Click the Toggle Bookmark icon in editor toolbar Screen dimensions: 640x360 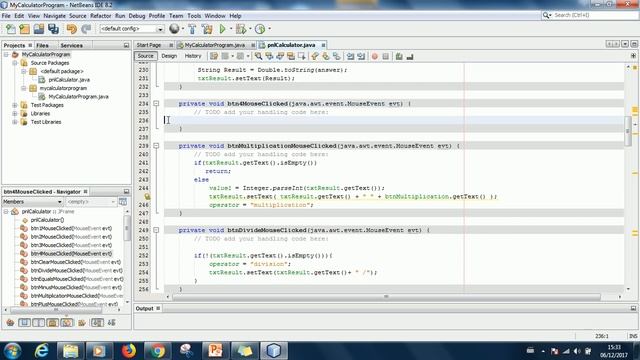tap(337, 56)
